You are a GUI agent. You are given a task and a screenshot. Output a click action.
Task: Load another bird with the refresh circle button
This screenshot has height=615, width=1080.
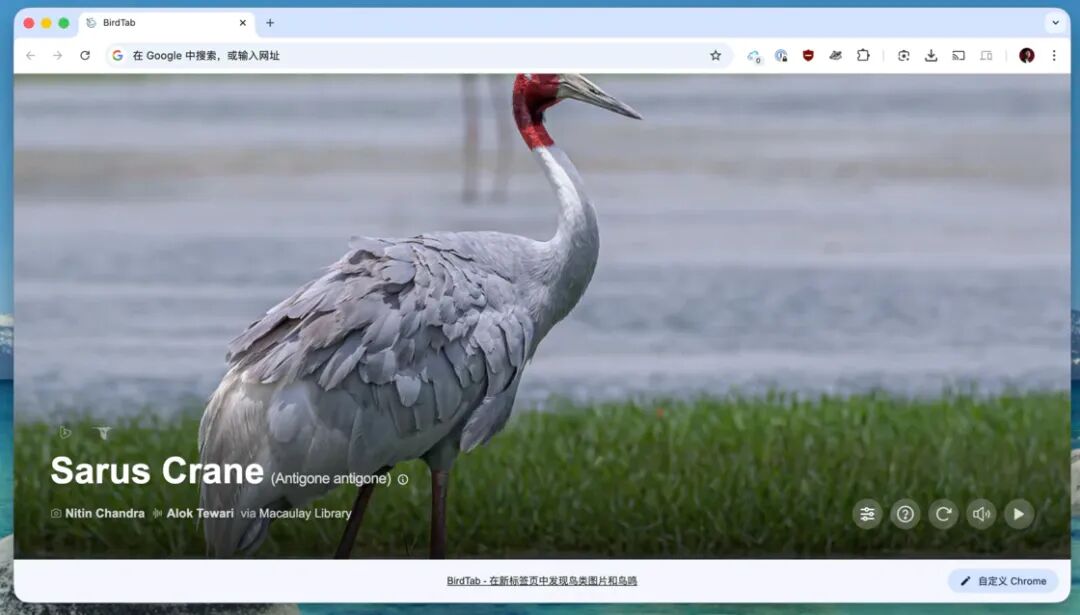943,514
